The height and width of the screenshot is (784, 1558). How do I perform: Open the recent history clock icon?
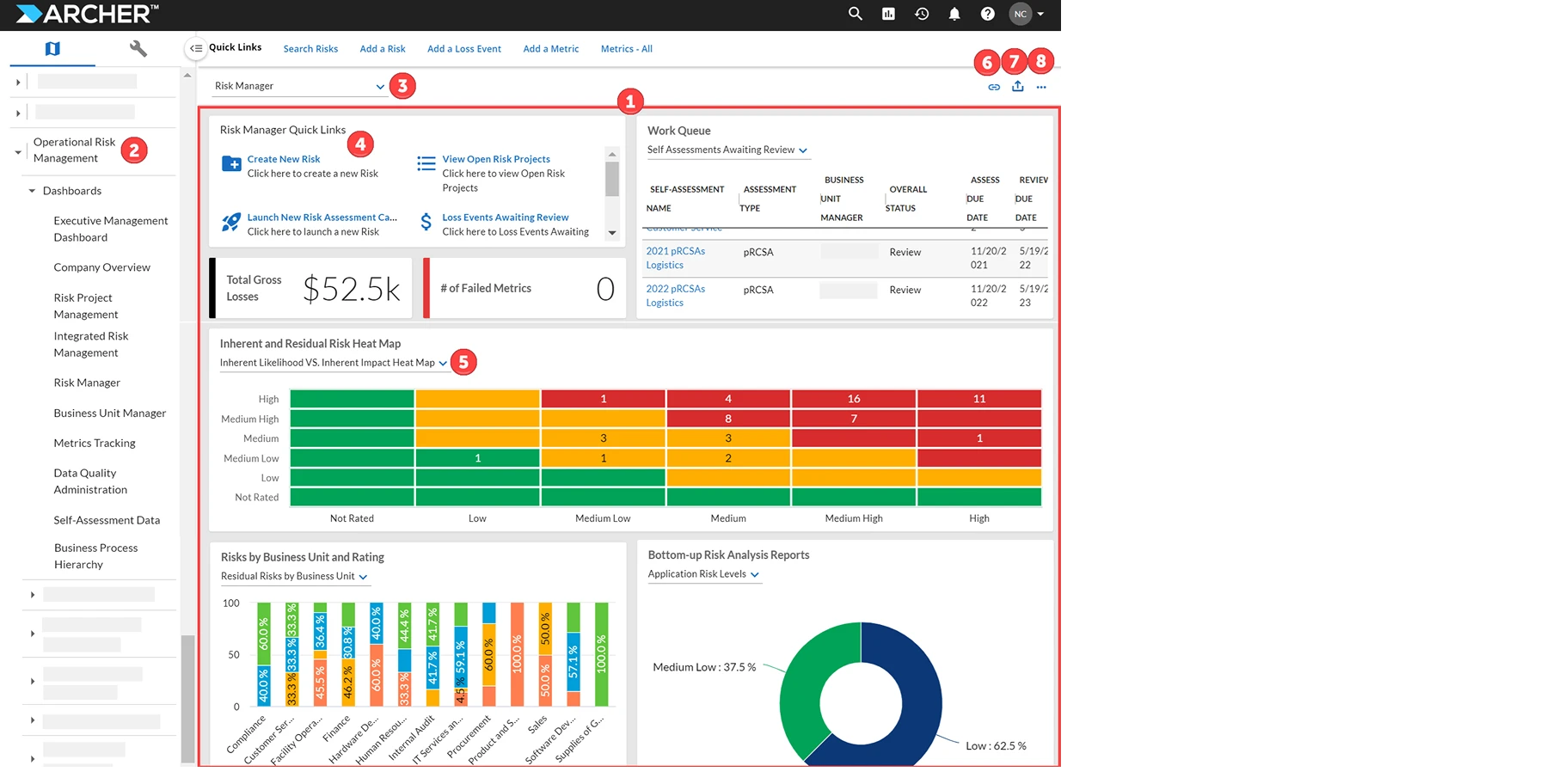[x=922, y=14]
